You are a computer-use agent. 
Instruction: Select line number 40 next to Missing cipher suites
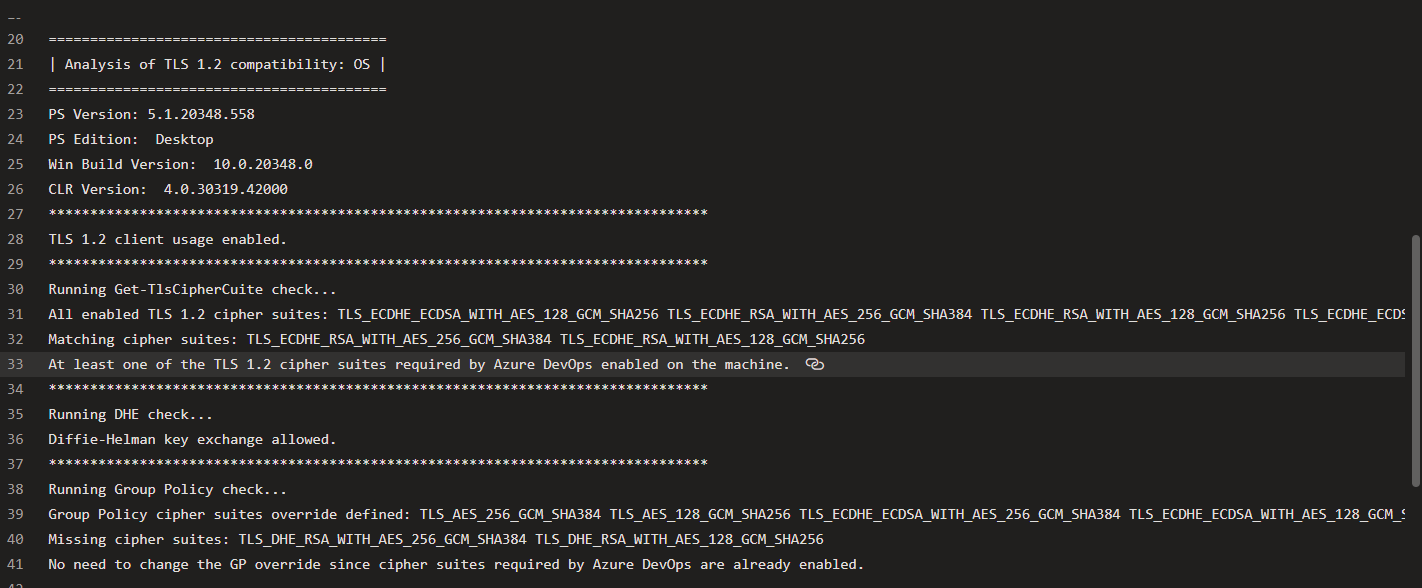14,540
